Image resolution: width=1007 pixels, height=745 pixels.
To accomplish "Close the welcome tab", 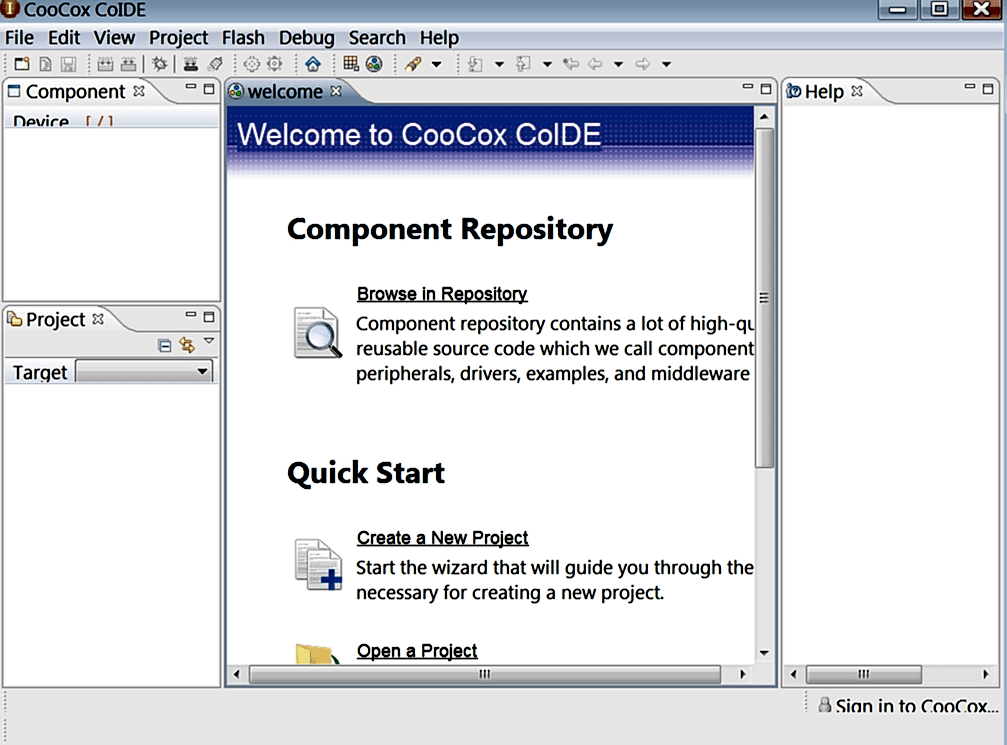I will pyautogui.click(x=336, y=91).
